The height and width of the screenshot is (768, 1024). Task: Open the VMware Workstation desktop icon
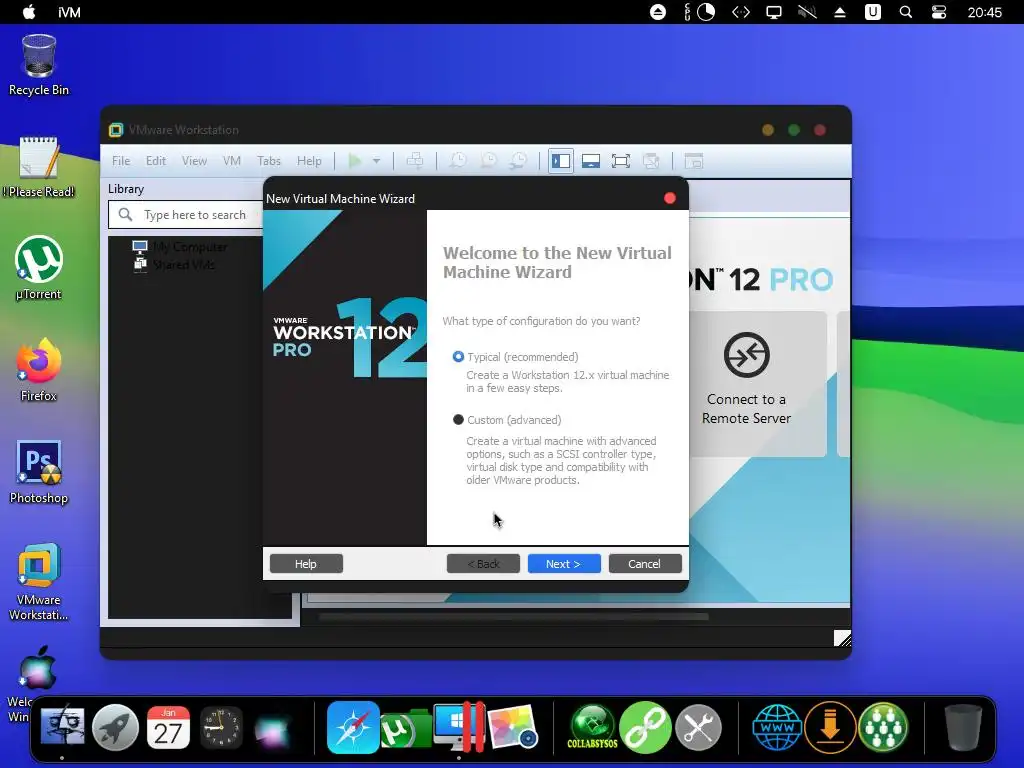tap(39, 581)
